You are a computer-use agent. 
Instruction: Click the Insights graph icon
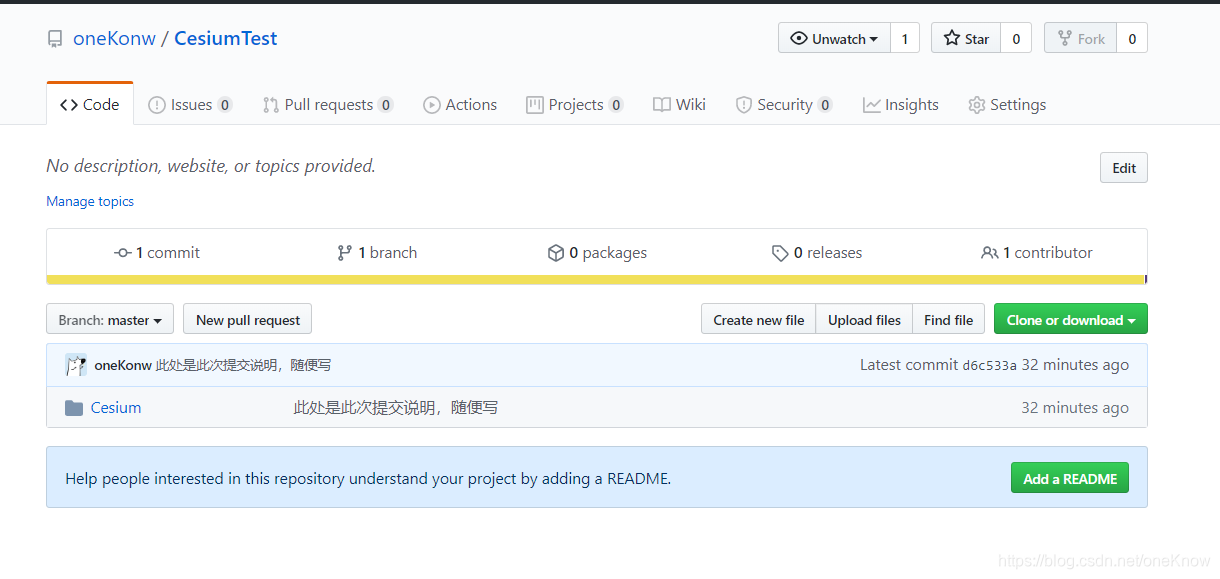click(x=872, y=105)
